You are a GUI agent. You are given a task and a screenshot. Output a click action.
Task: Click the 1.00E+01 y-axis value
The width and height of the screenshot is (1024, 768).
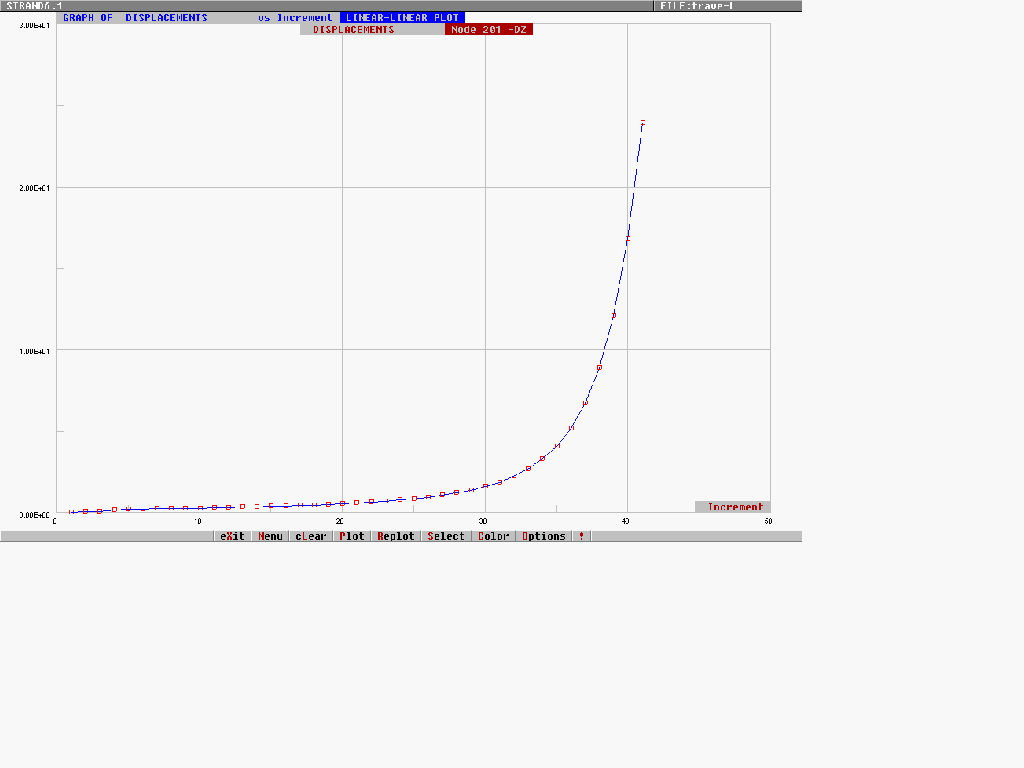[34, 351]
